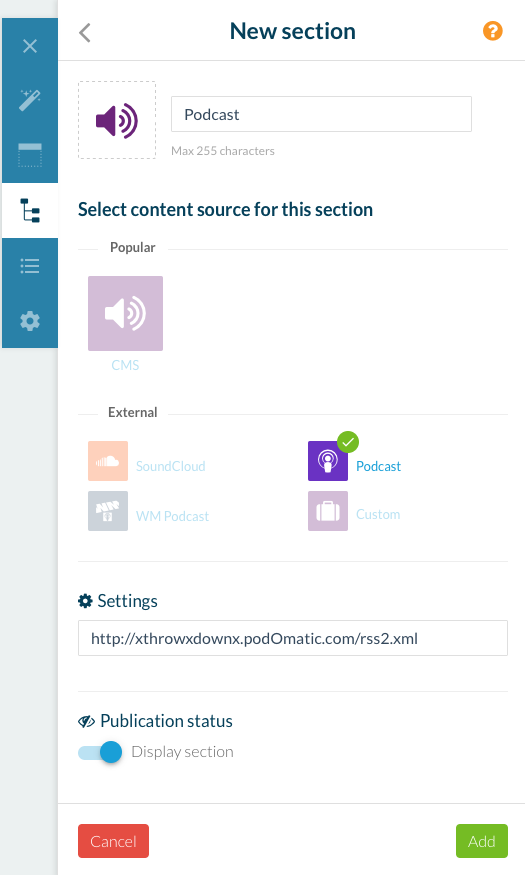
Task: Open the list icon in the sidebar
Action: coord(30,266)
